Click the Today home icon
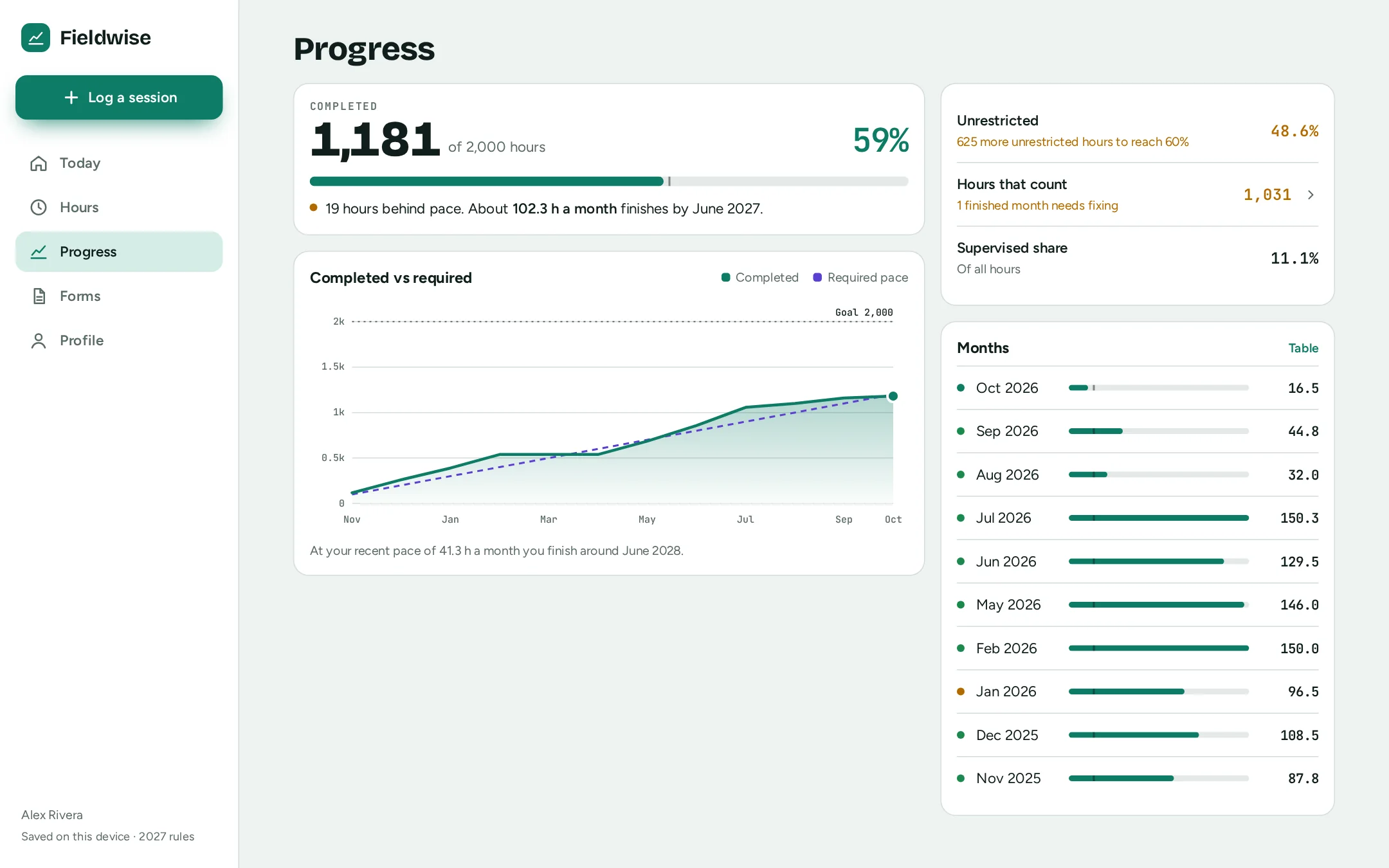Image resolution: width=1389 pixels, height=868 pixels. 39,163
